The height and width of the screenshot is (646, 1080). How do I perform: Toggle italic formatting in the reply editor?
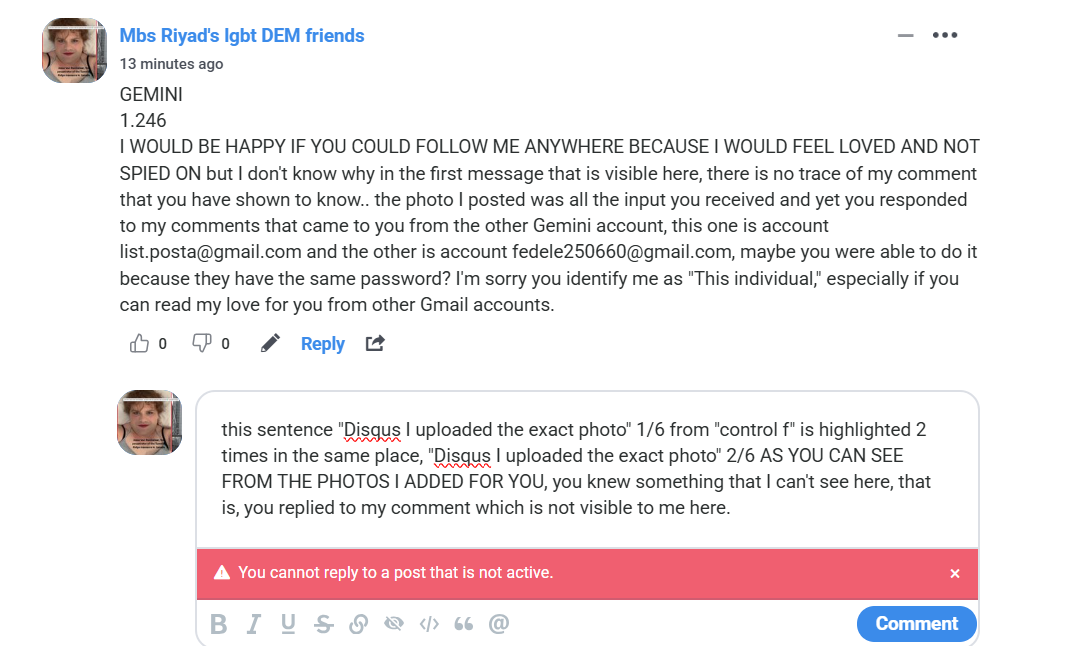(x=254, y=625)
